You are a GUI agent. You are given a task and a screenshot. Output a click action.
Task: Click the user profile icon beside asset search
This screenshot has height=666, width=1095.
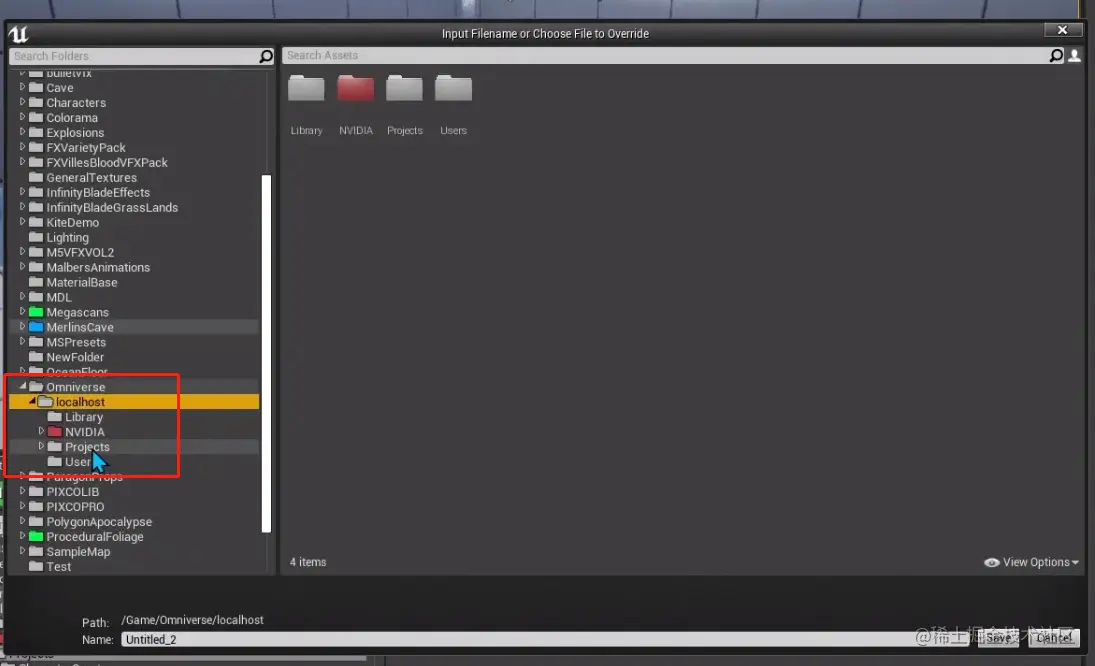click(x=1074, y=55)
